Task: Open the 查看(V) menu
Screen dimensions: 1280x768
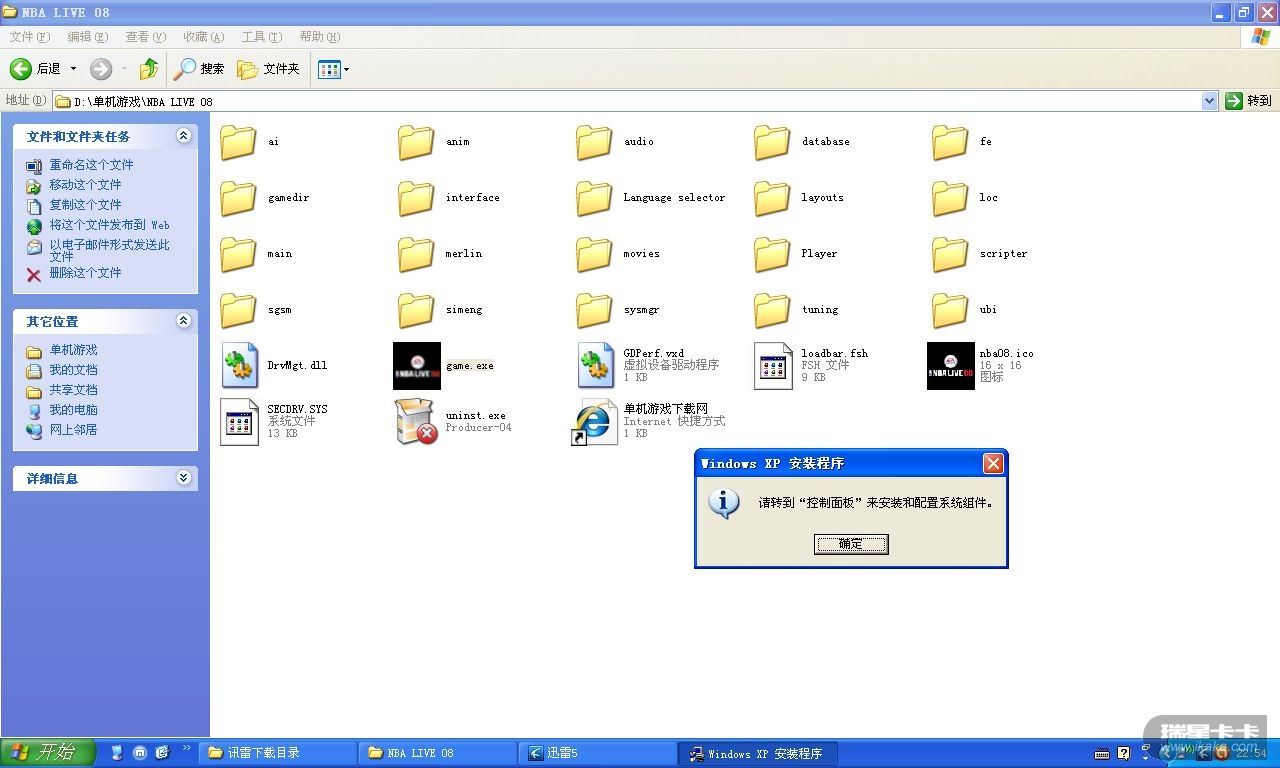Action: click(x=145, y=37)
